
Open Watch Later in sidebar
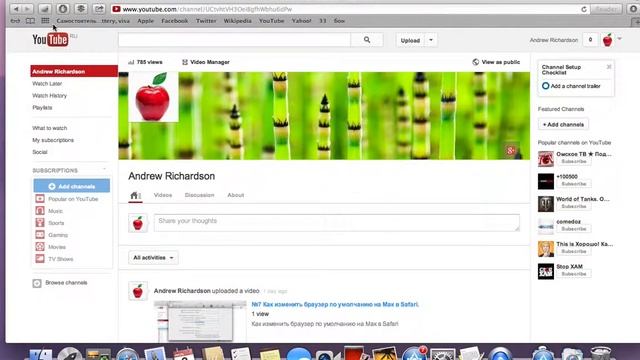coord(47,84)
